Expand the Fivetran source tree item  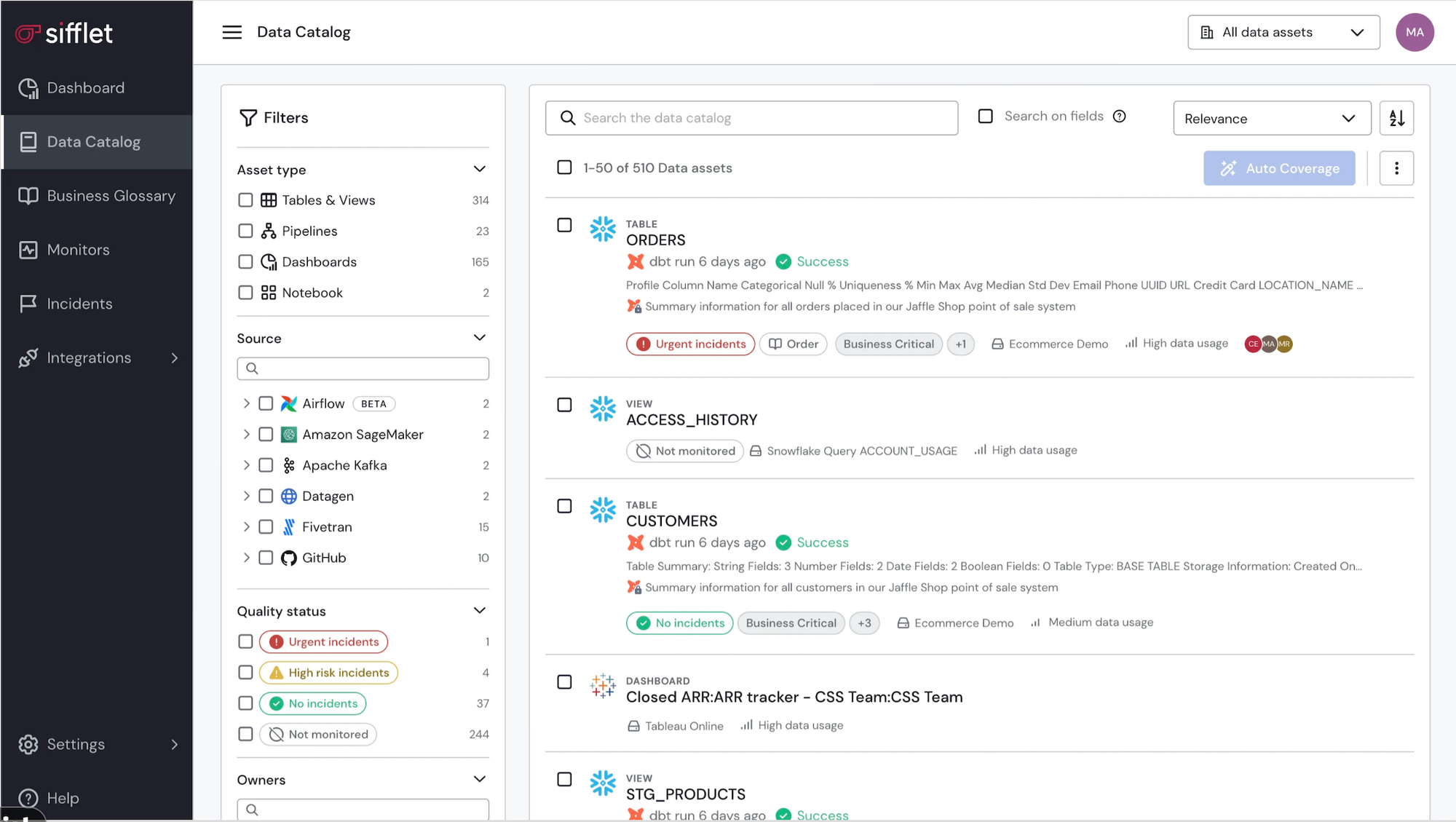(x=246, y=526)
